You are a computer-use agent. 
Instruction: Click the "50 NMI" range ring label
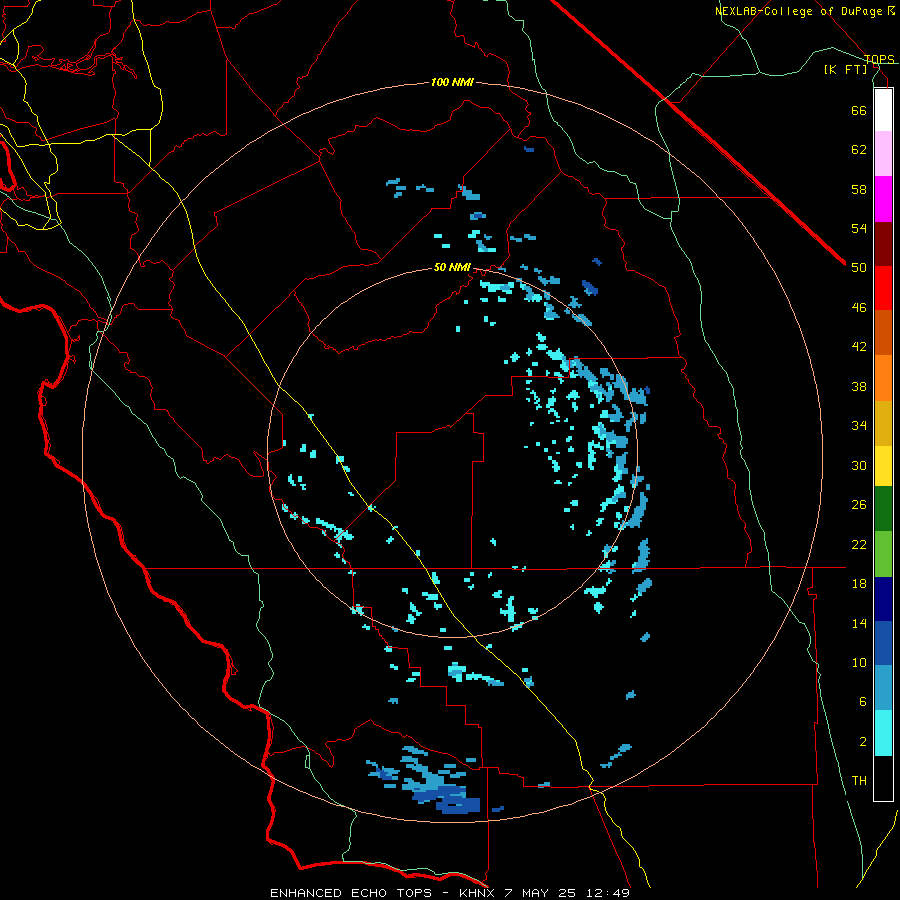[x=452, y=267]
